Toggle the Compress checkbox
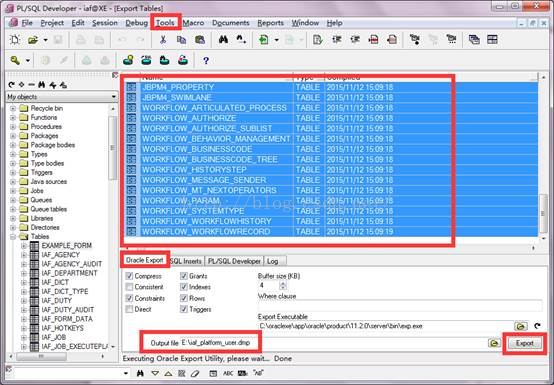Screen dimensions: 554x385 (129, 276)
